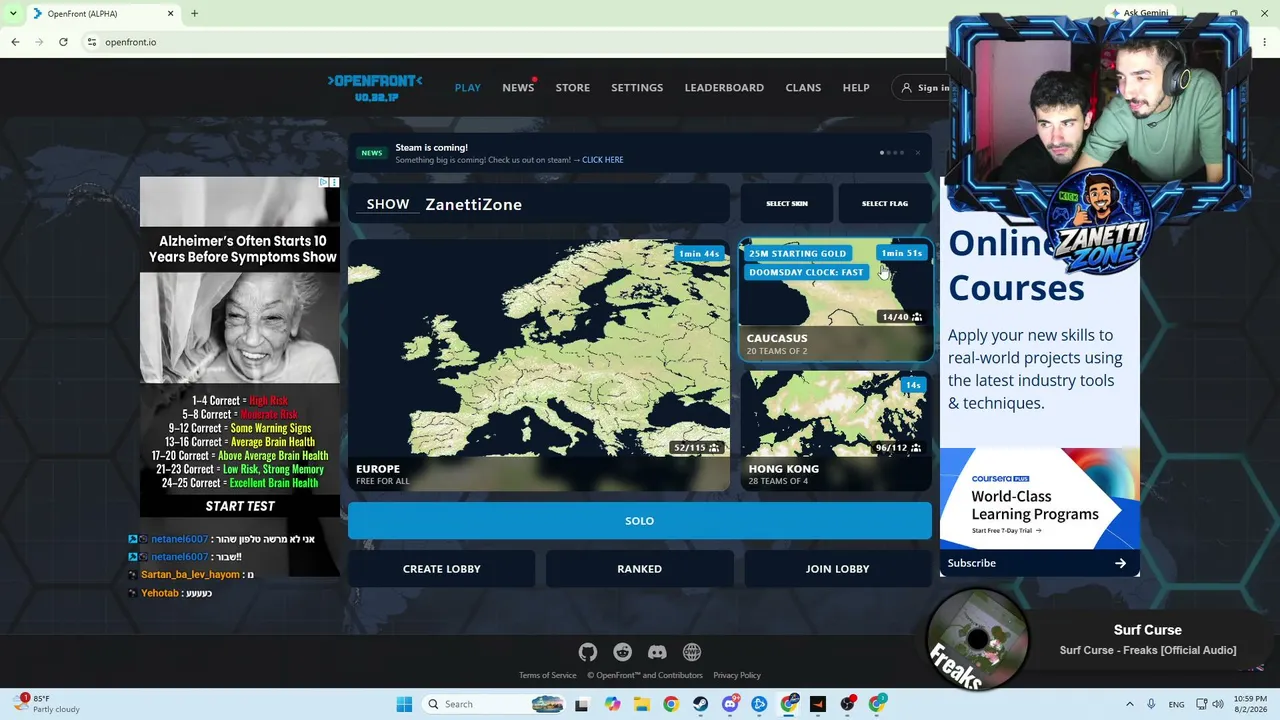1280x720 pixels.
Task: Open the volume control in system tray
Action: (x=1218, y=704)
